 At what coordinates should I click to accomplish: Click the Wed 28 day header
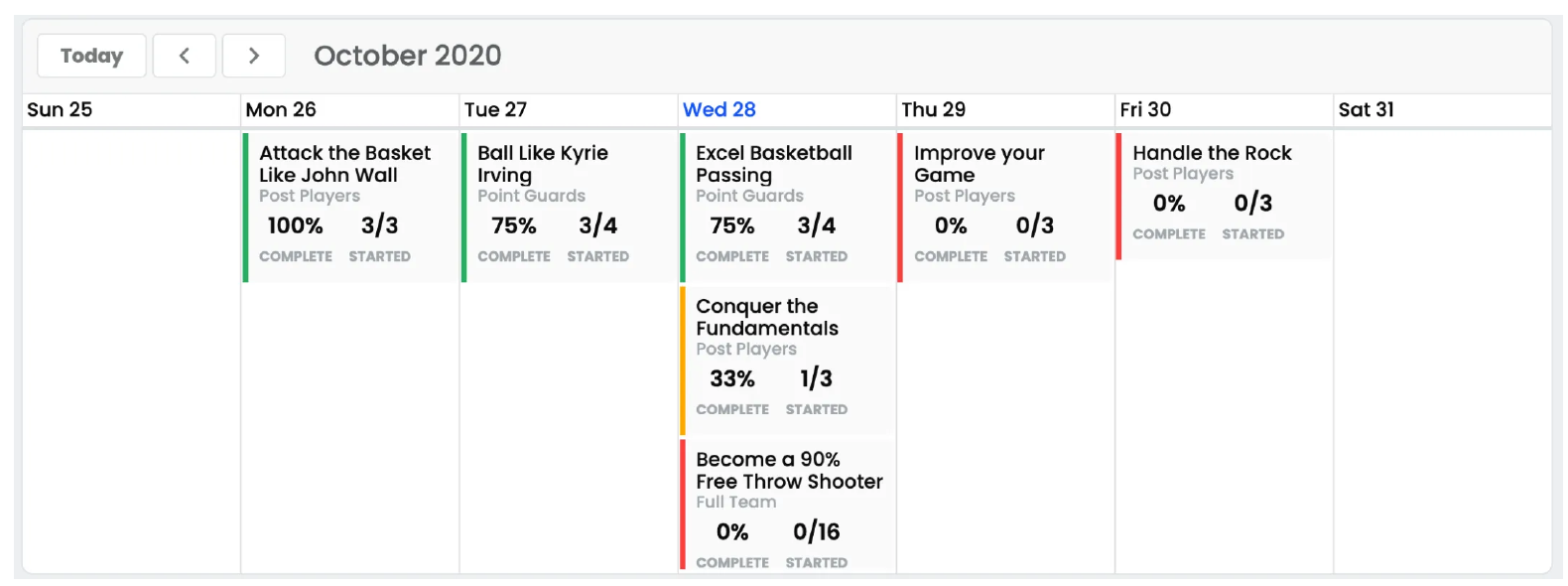pos(719,109)
